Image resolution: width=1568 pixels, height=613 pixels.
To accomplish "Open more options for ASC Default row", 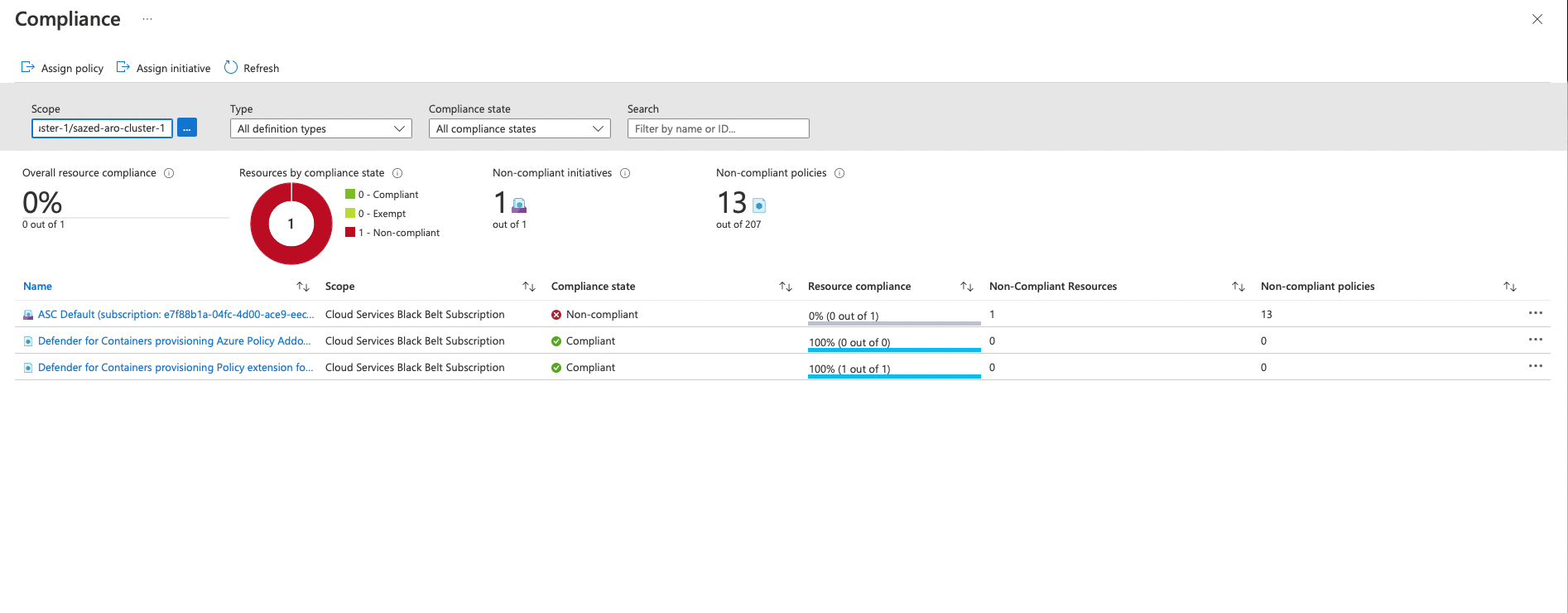I will click(1535, 313).
